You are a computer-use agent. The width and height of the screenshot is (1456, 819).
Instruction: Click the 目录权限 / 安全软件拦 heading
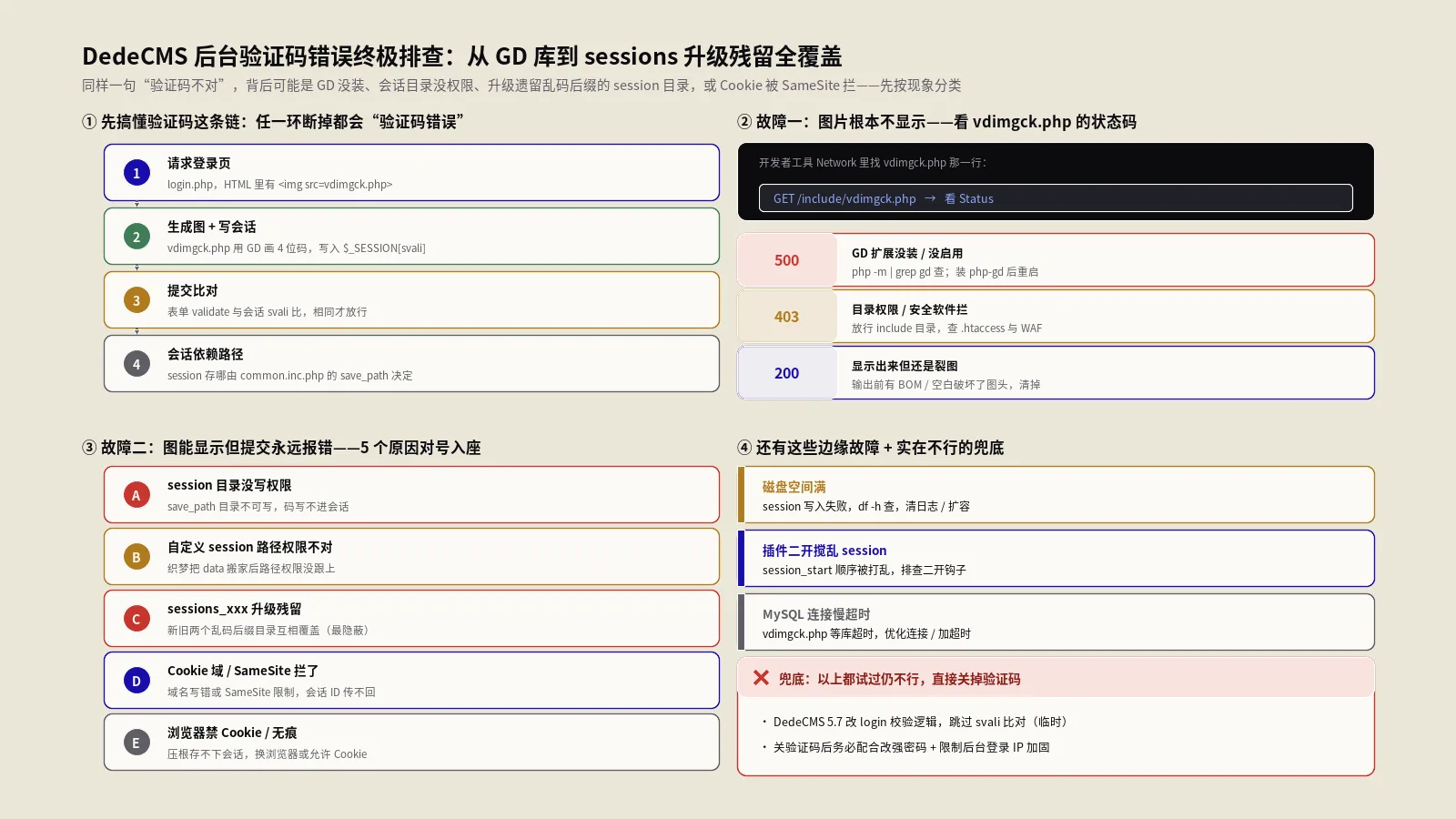pos(910,309)
